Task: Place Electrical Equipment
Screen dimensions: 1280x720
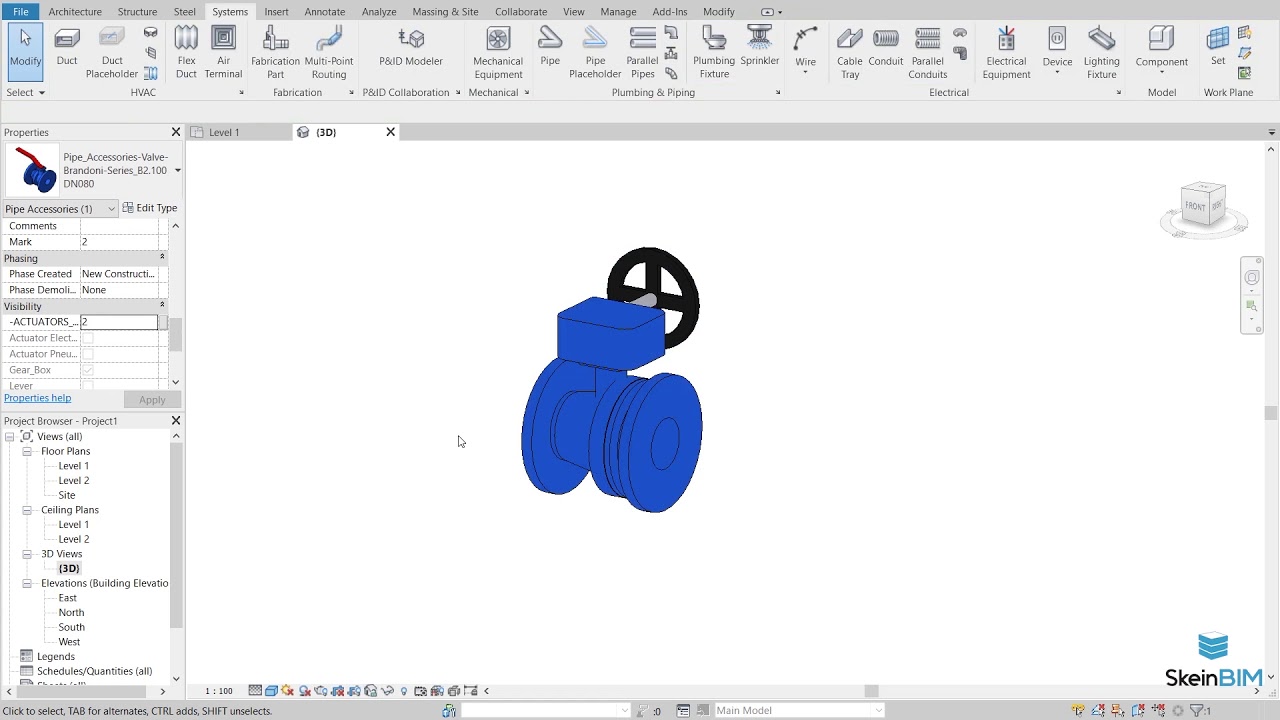Action: pos(1006,53)
